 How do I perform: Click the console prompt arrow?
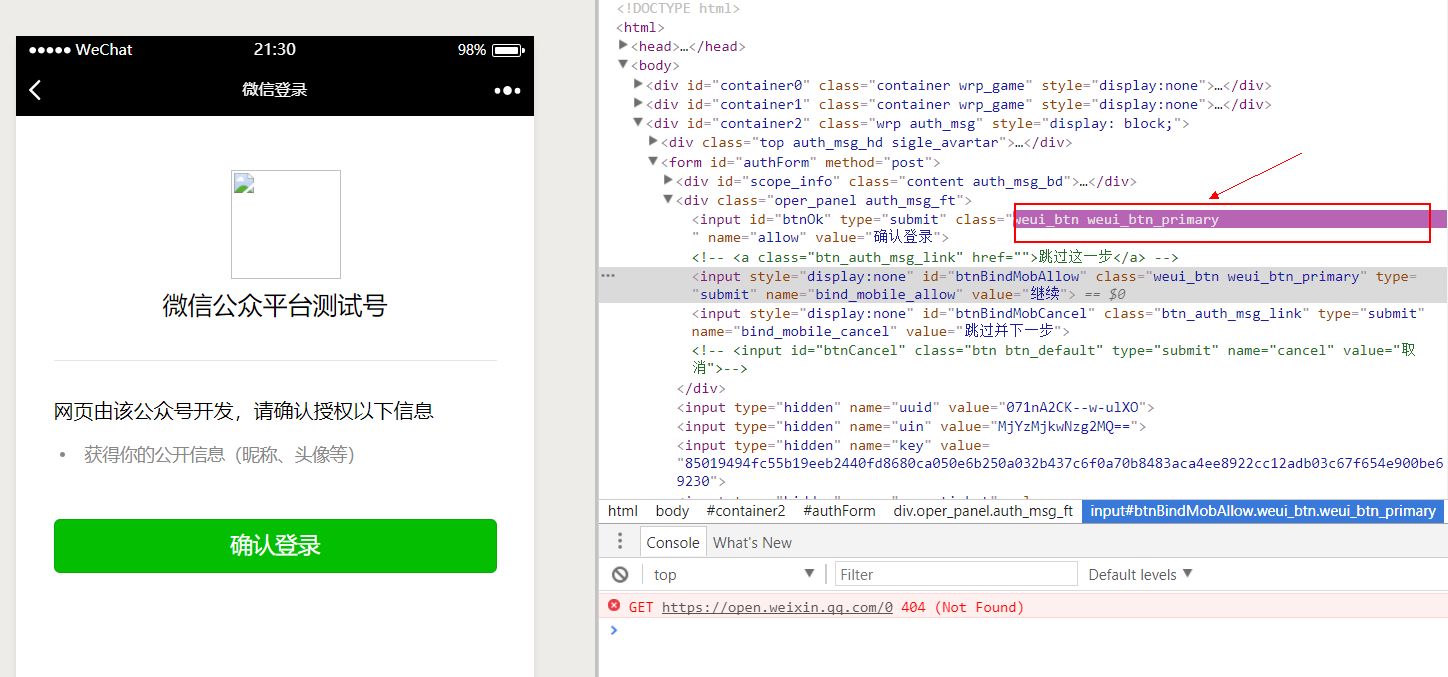click(614, 630)
